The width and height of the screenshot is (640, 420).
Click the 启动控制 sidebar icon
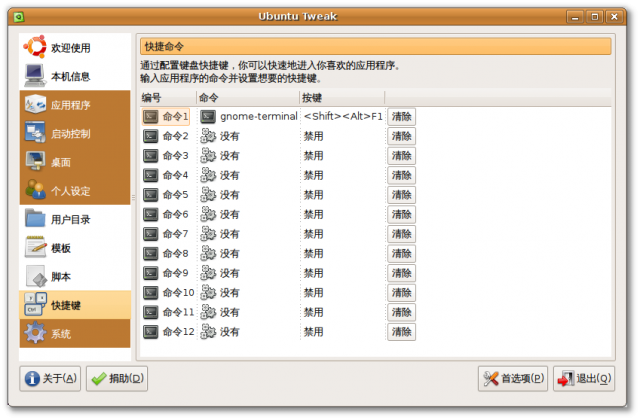(35, 133)
